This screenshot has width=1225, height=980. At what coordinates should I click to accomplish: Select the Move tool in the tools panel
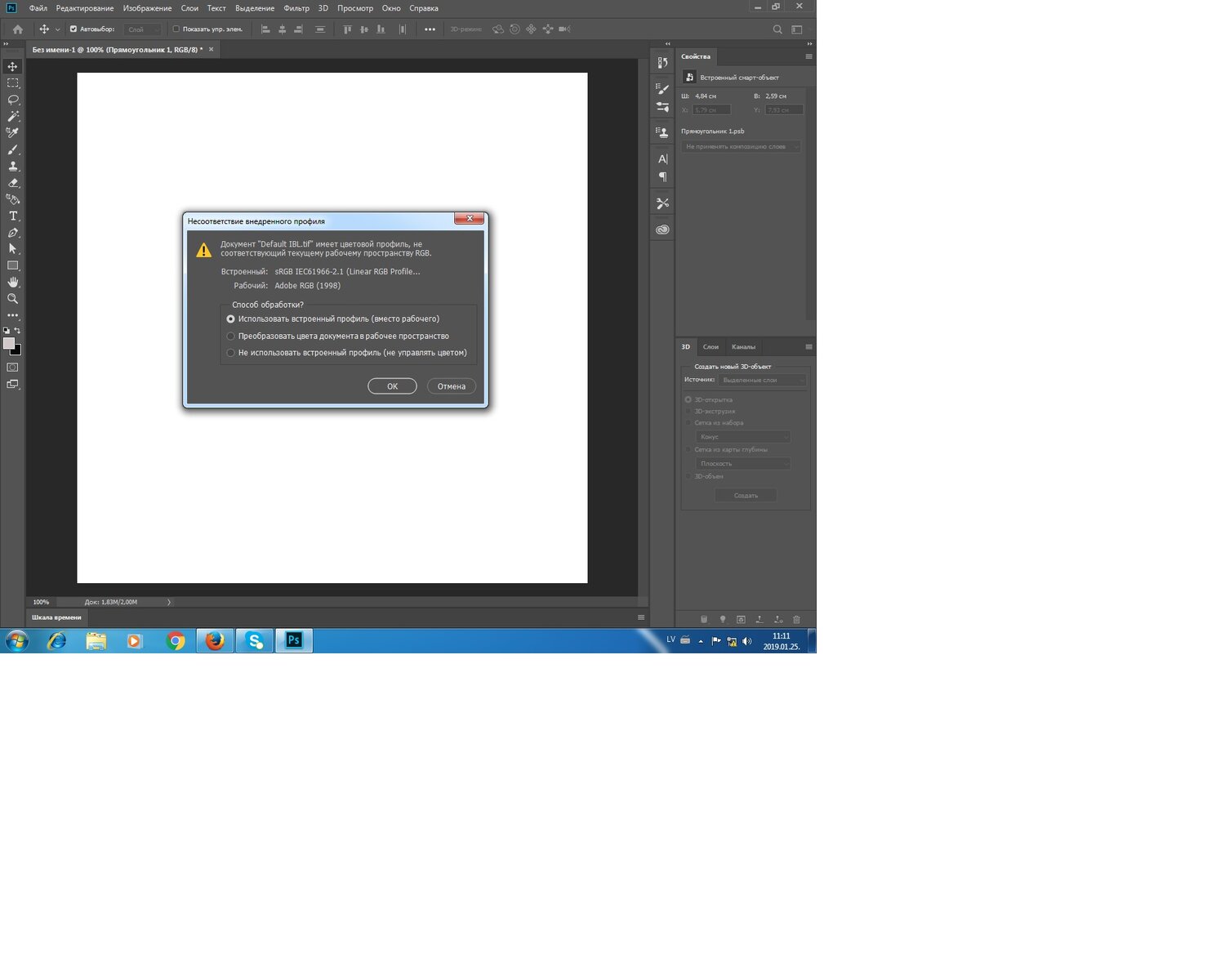tap(12, 66)
